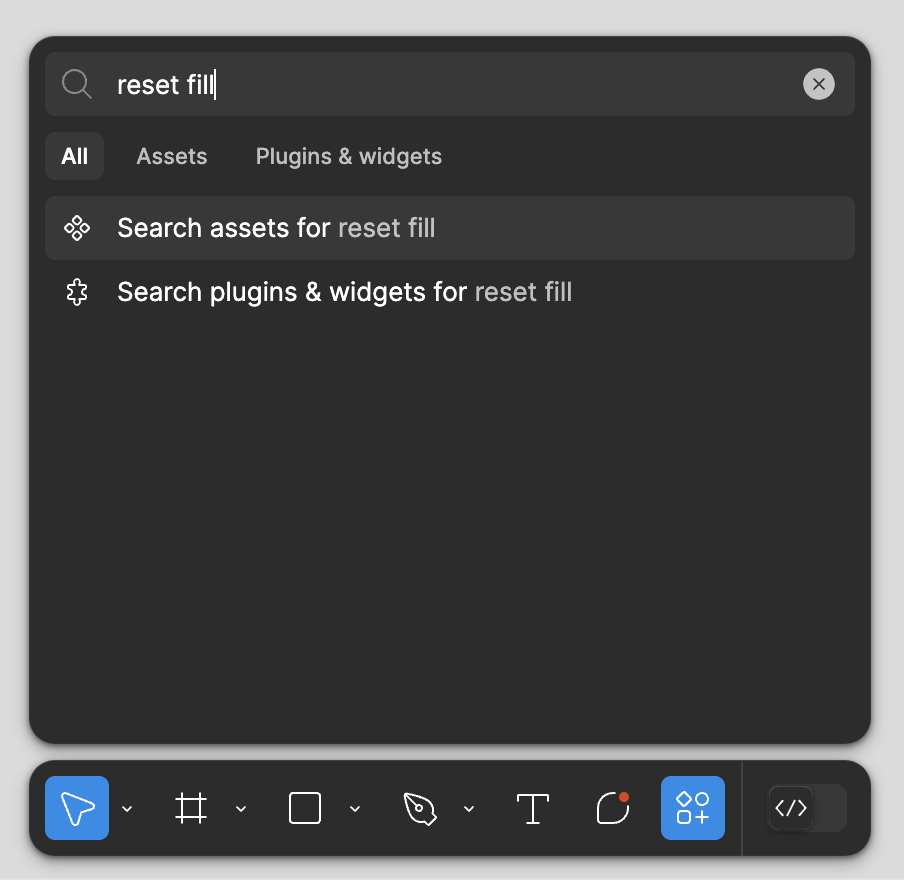The width and height of the screenshot is (904, 880).
Task: Click the magnifier search icon
Action: click(77, 84)
